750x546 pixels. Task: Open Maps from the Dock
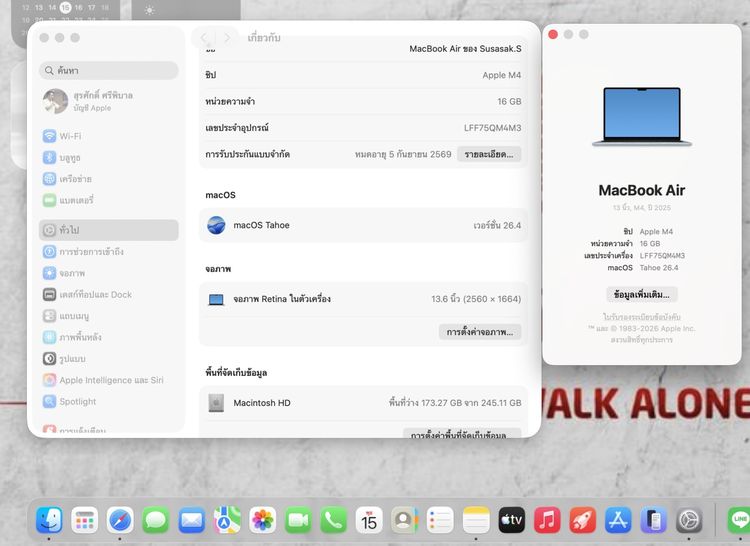coord(227,520)
